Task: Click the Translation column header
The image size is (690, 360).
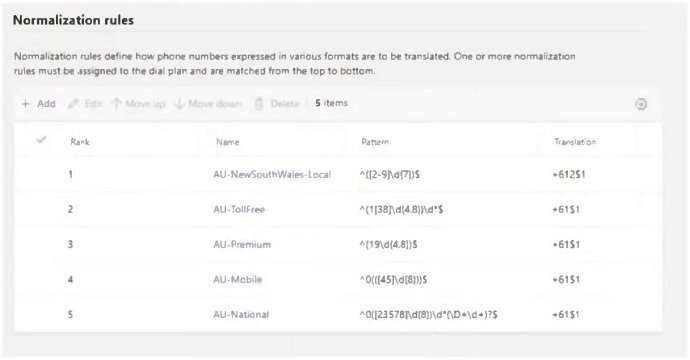Action: pos(575,142)
